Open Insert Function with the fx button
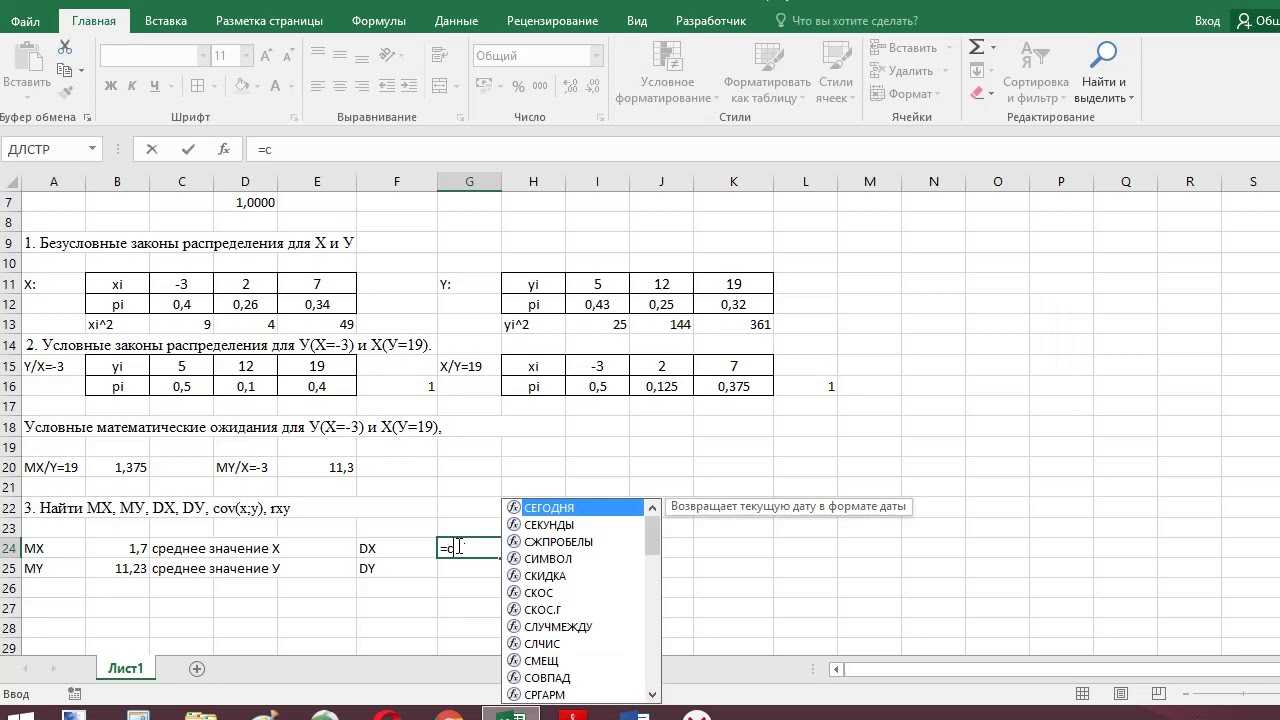The width and height of the screenshot is (1280, 720). 224,149
